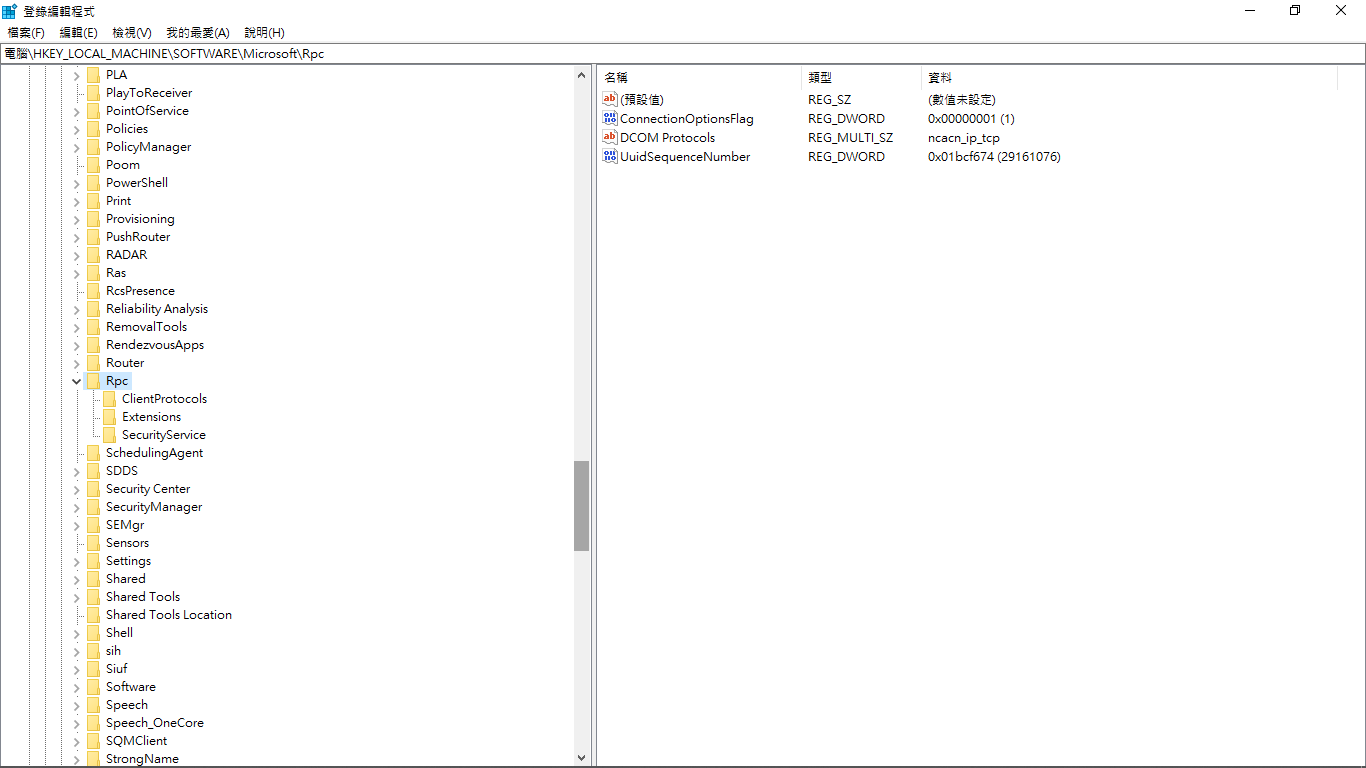This screenshot has height=768, width=1366.
Task: Click the registry path address bar
Action: tap(683, 54)
